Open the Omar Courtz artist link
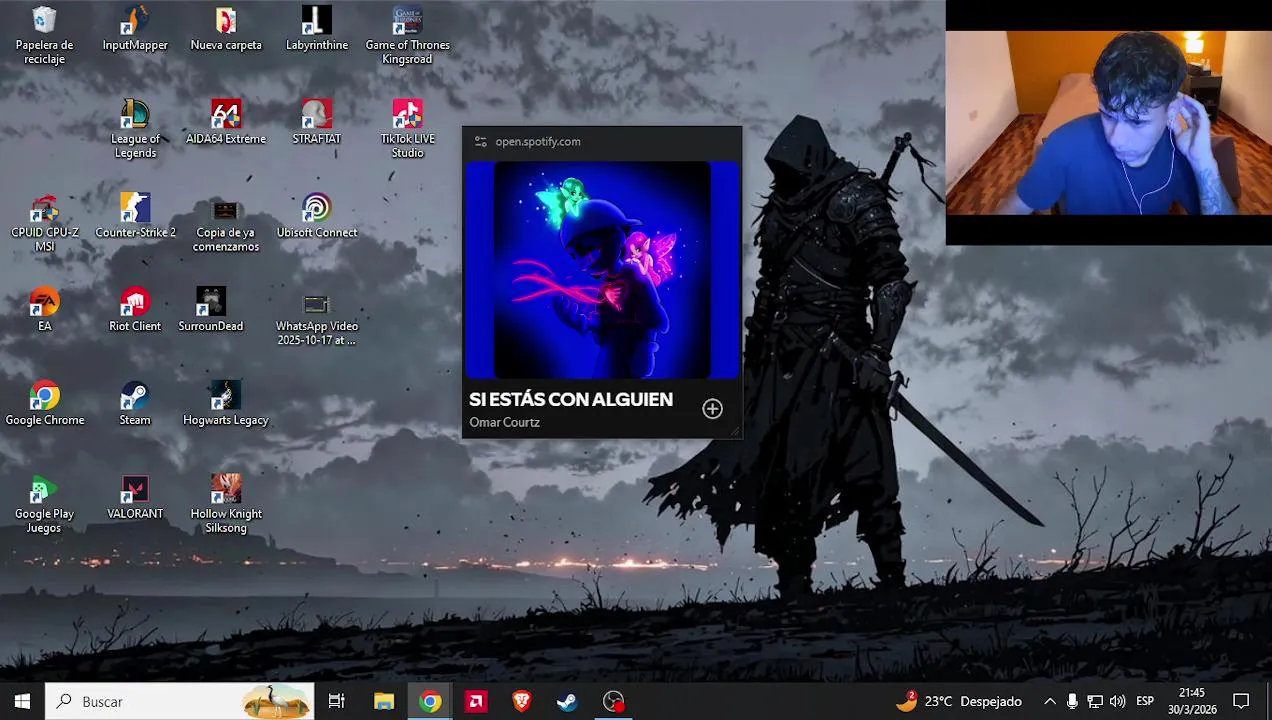 (504, 422)
